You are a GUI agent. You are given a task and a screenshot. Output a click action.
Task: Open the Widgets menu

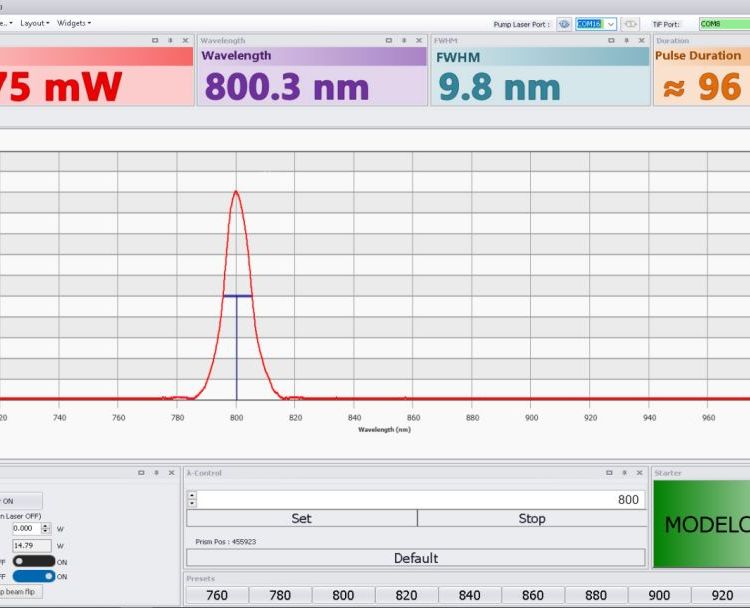point(74,23)
